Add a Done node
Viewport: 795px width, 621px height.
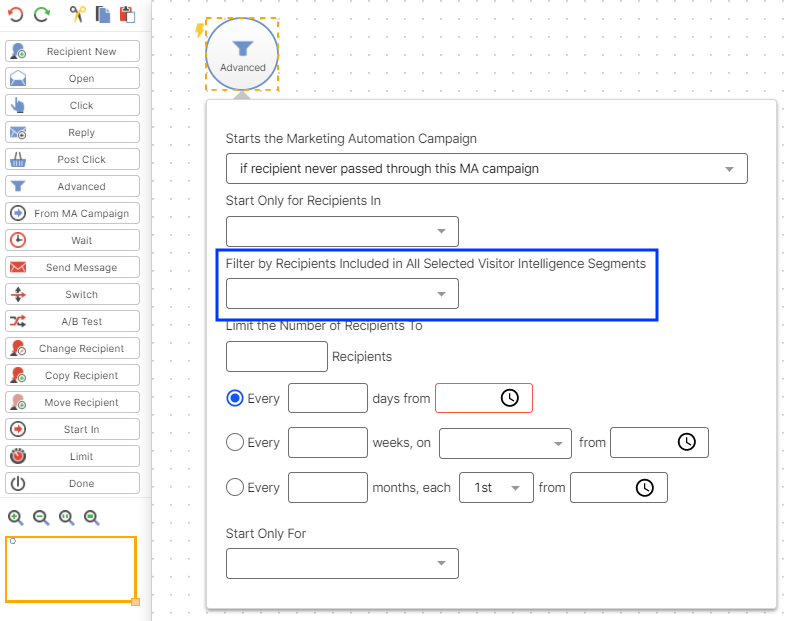coord(73,483)
